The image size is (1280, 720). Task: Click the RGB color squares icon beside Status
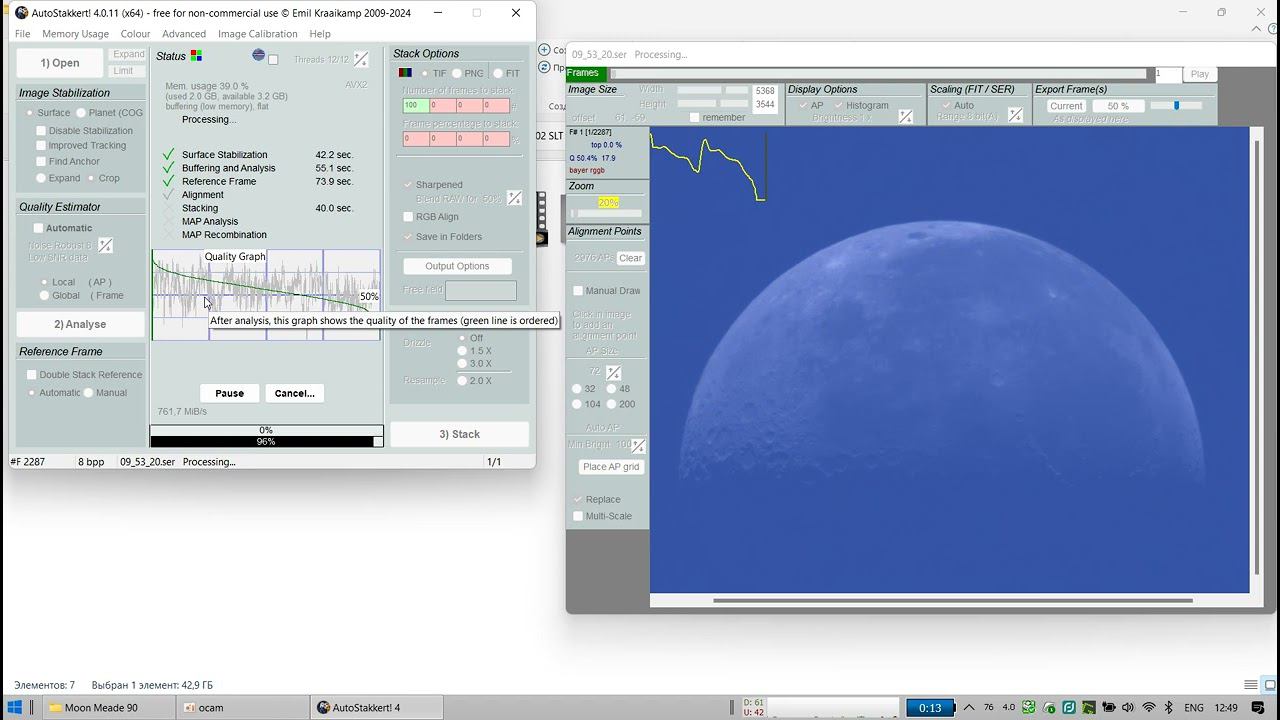pyautogui.click(x=196, y=56)
